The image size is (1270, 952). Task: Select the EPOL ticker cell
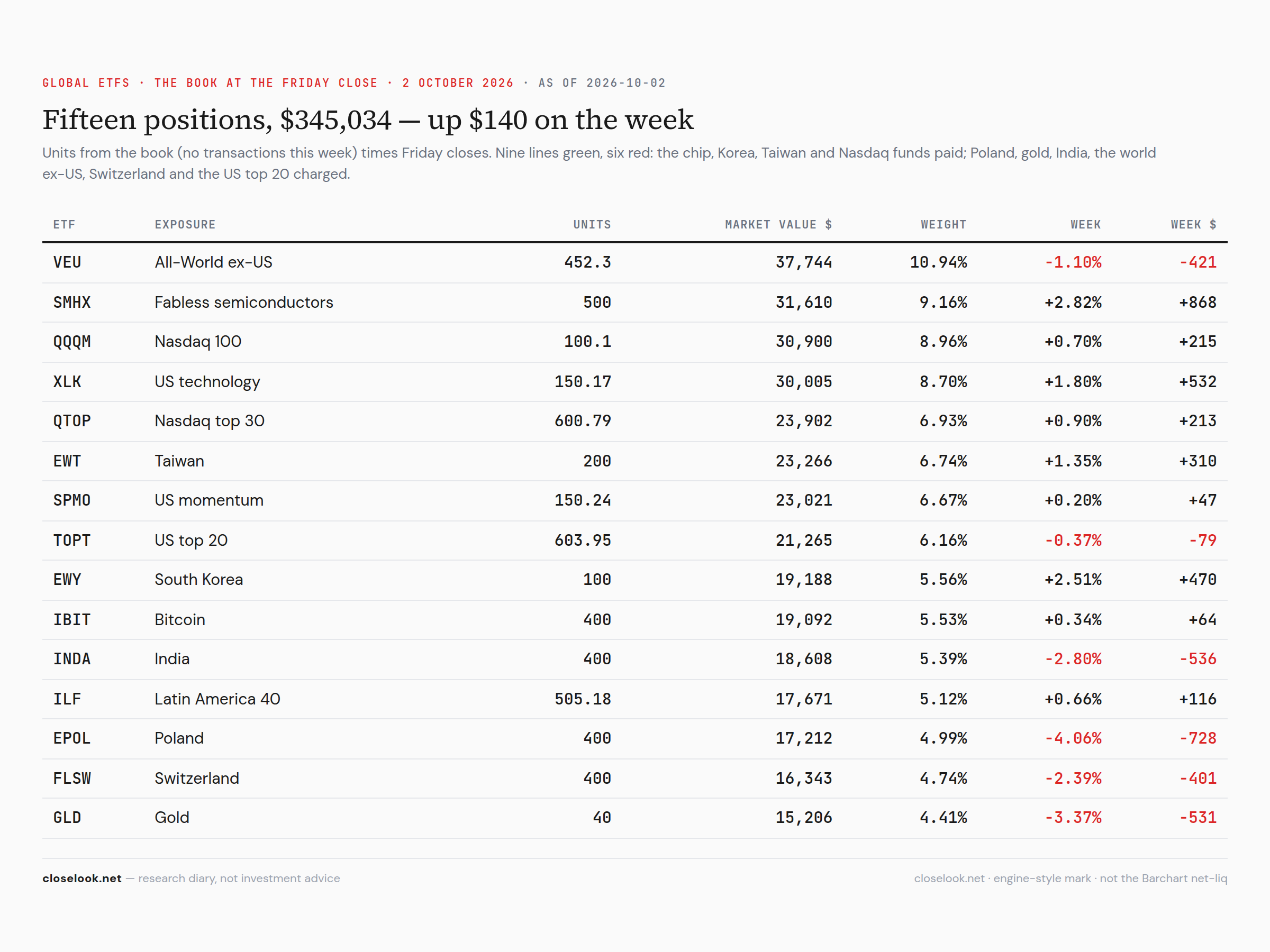tap(72, 738)
